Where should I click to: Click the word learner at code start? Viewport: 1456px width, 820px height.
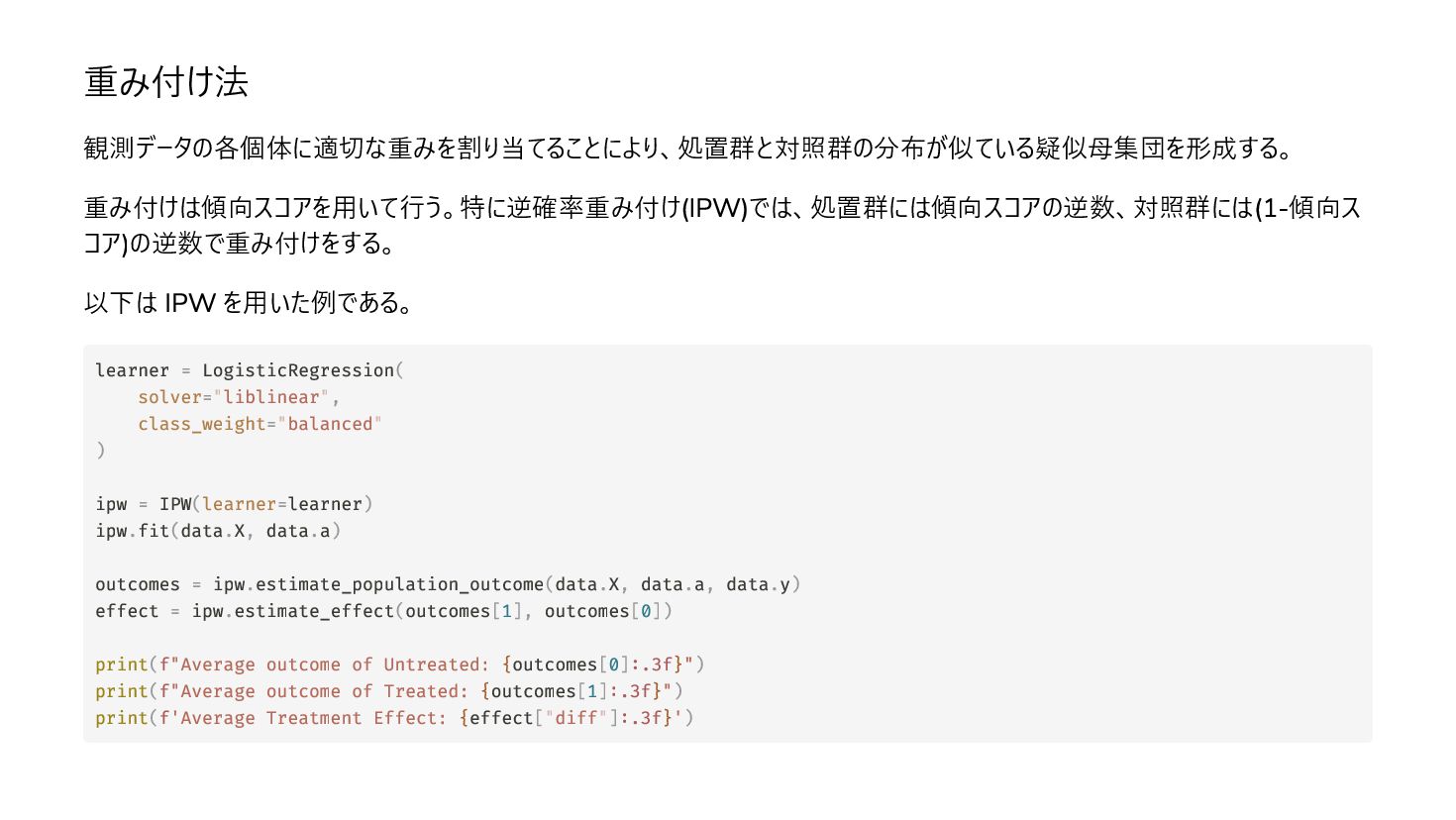click(132, 370)
